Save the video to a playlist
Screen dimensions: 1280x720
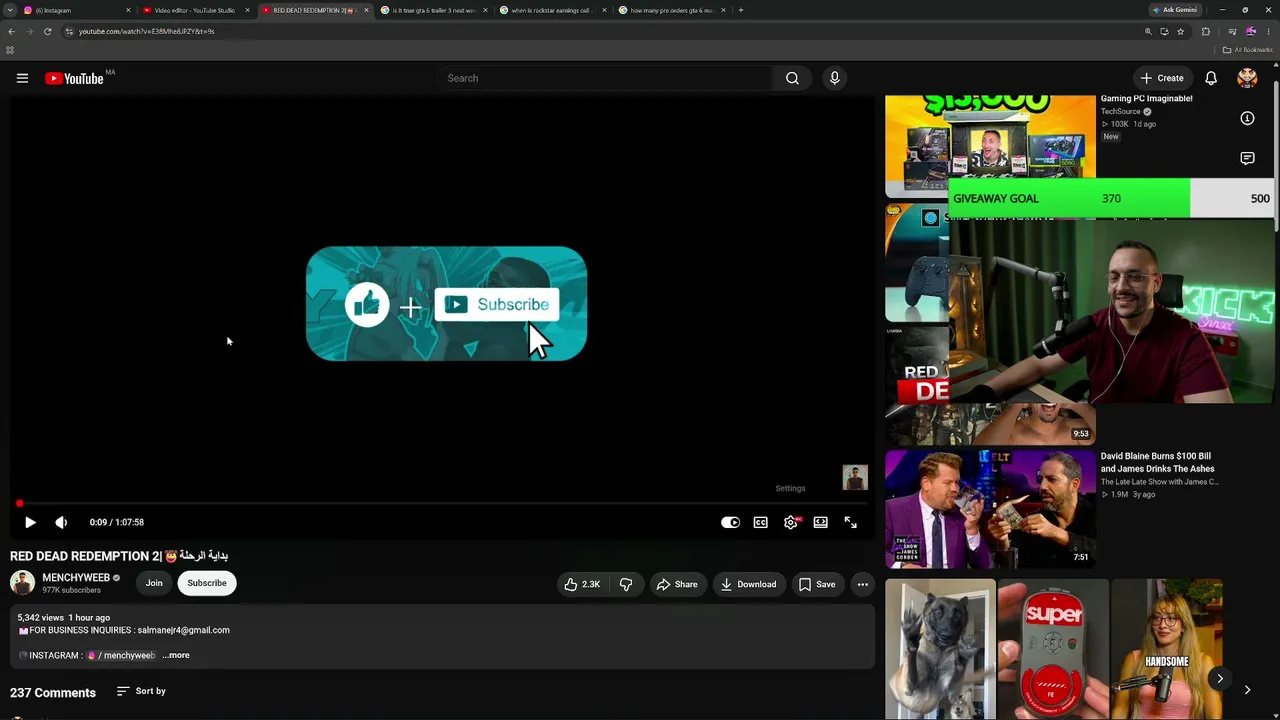pyautogui.click(x=816, y=584)
